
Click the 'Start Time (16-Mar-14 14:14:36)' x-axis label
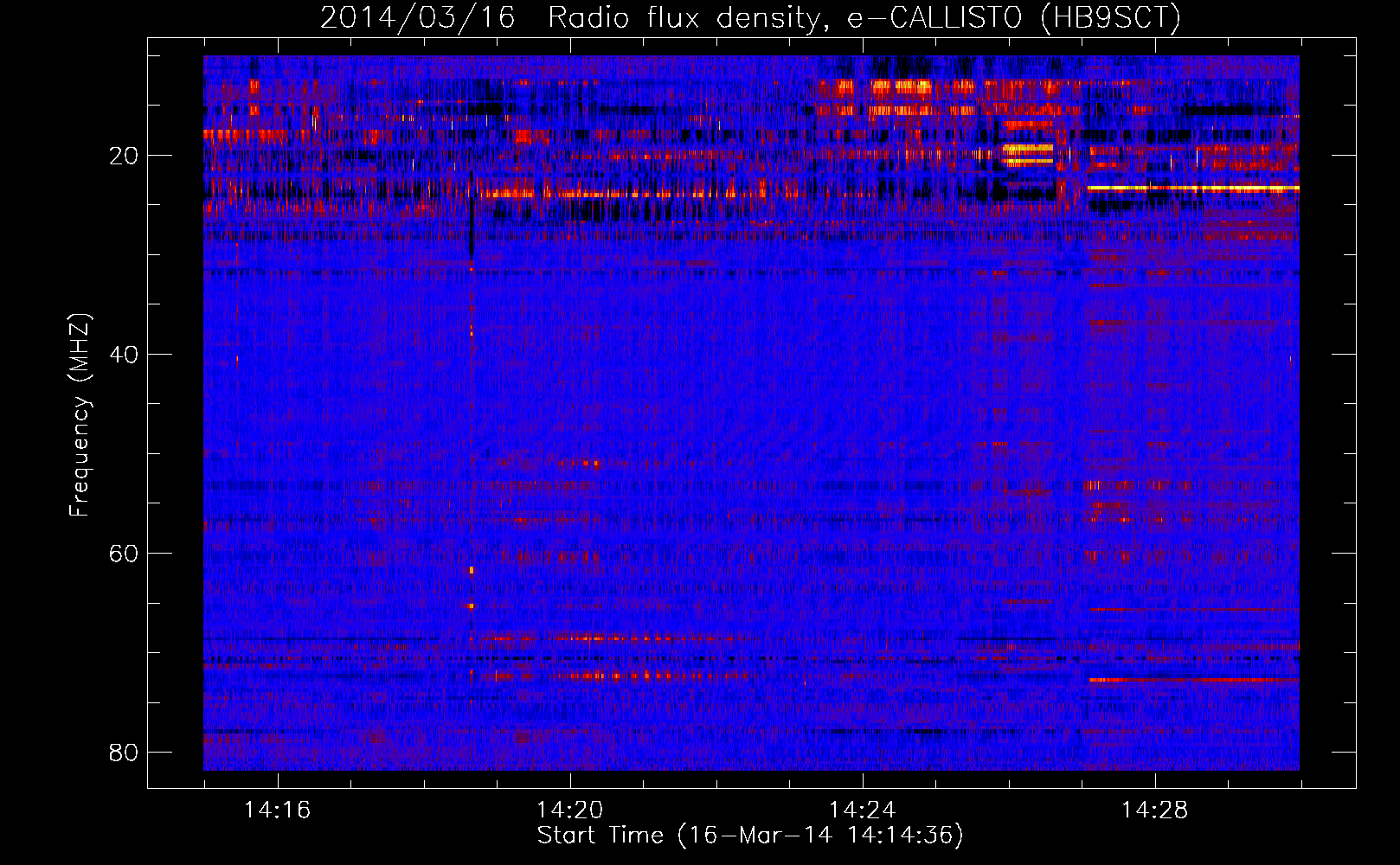point(750,835)
